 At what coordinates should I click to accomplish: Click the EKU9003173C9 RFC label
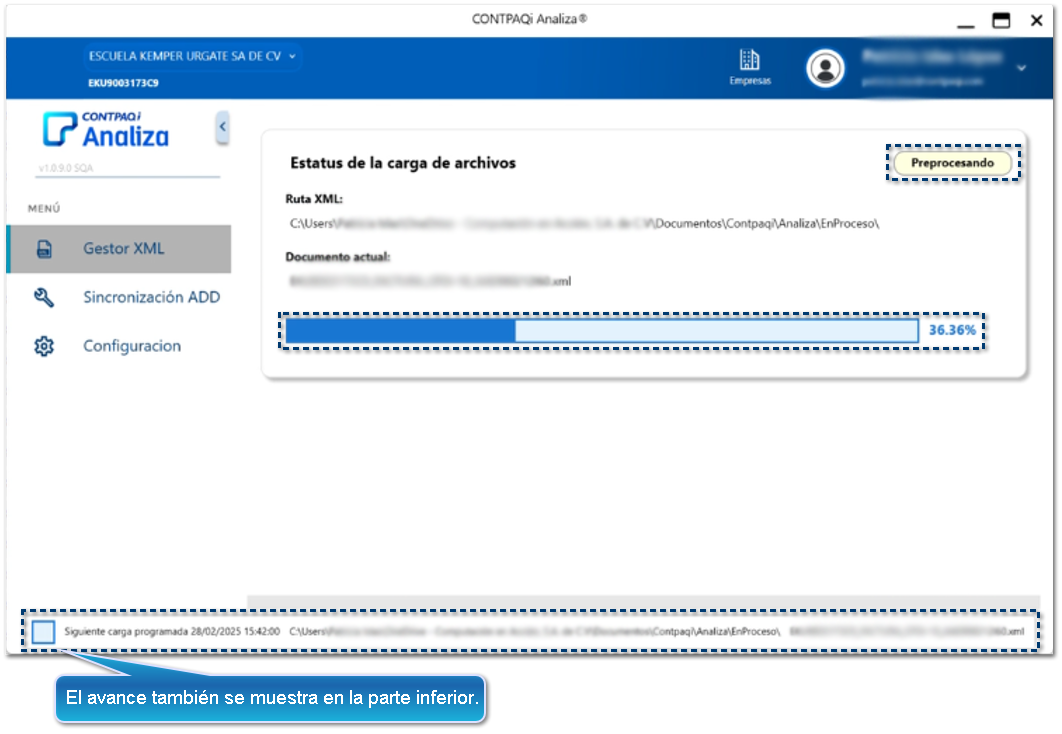point(123,83)
